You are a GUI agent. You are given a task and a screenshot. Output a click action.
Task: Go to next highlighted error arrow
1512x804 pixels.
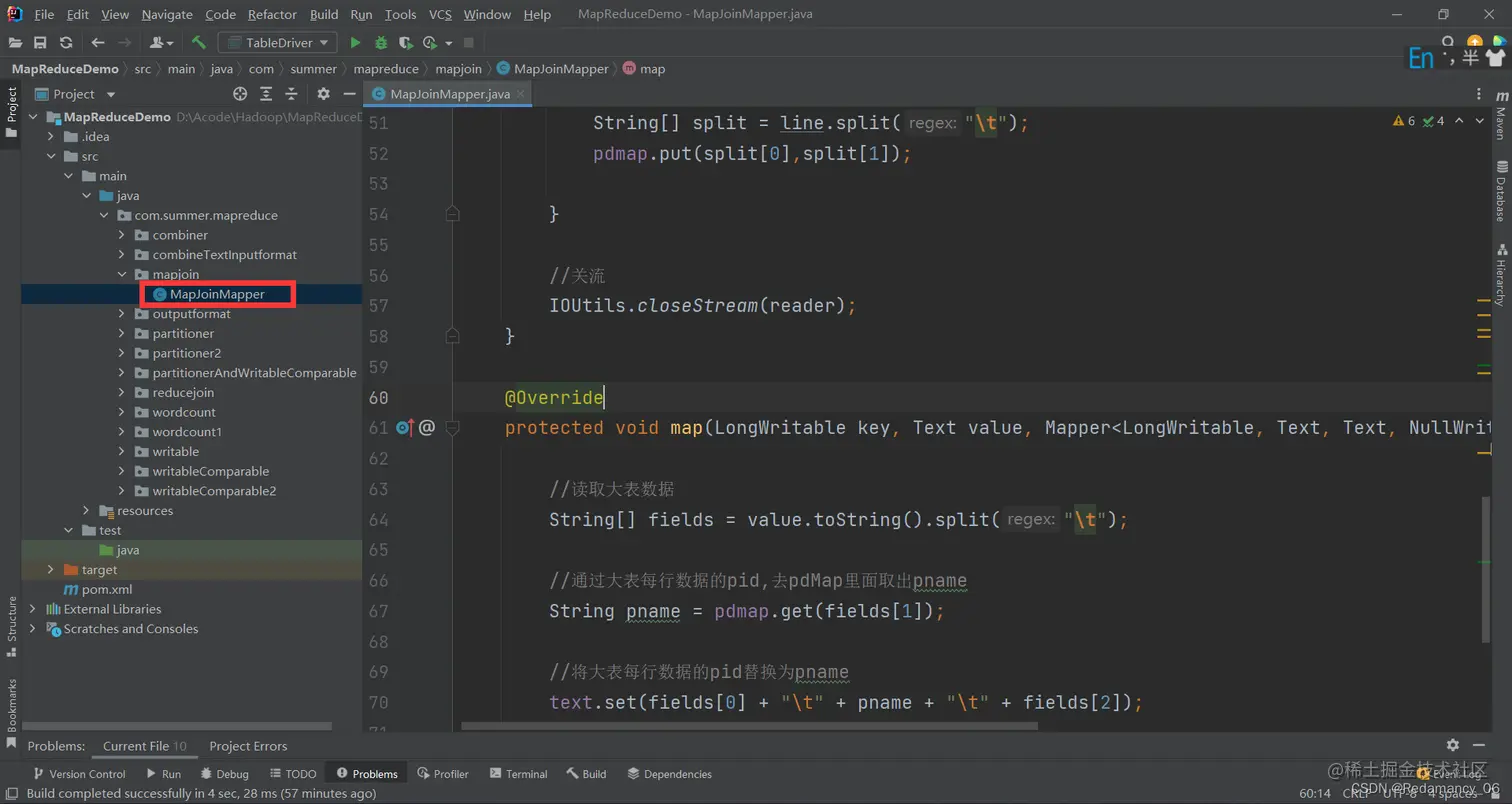point(1481,121)
